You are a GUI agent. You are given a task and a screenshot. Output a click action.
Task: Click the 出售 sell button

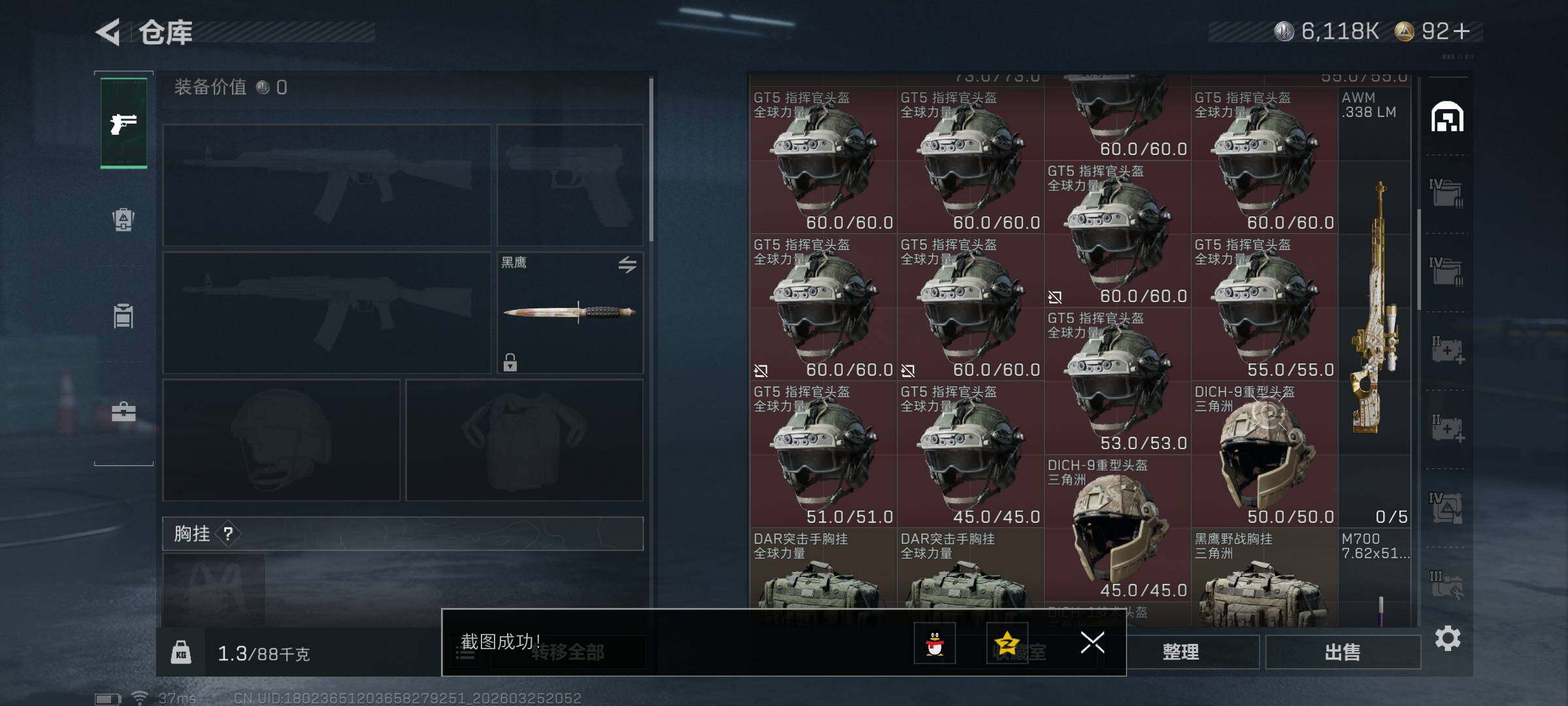point(1343,652)
